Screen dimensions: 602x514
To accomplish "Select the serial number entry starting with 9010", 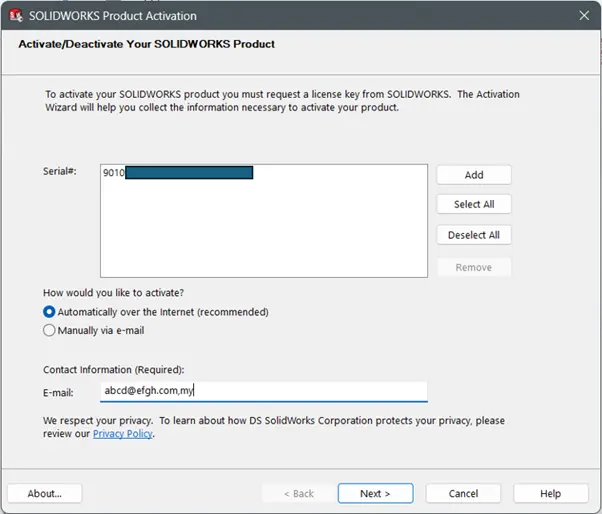I will pos(178,173).
